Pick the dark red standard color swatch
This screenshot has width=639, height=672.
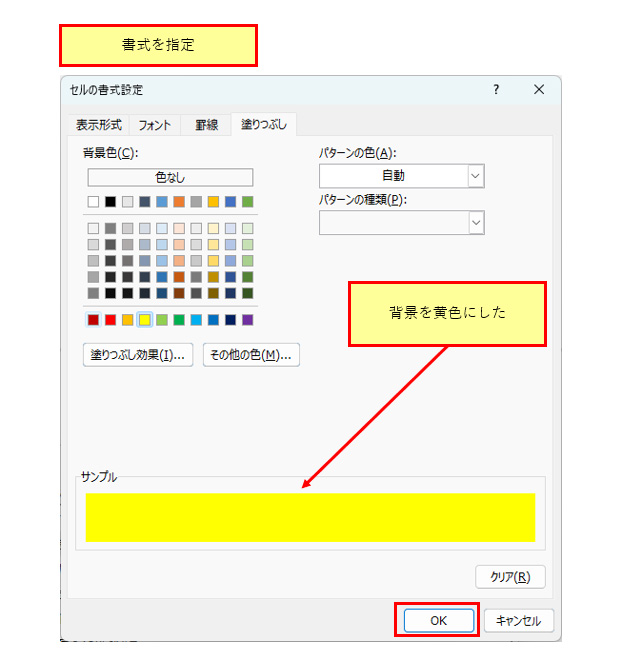point(94,320)
